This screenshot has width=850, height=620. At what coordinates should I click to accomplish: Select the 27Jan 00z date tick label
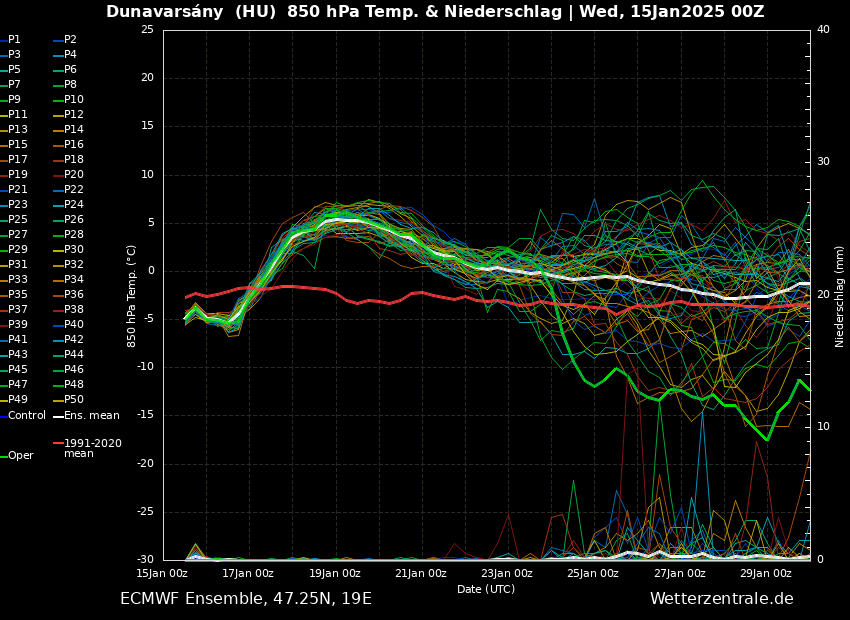680,574
